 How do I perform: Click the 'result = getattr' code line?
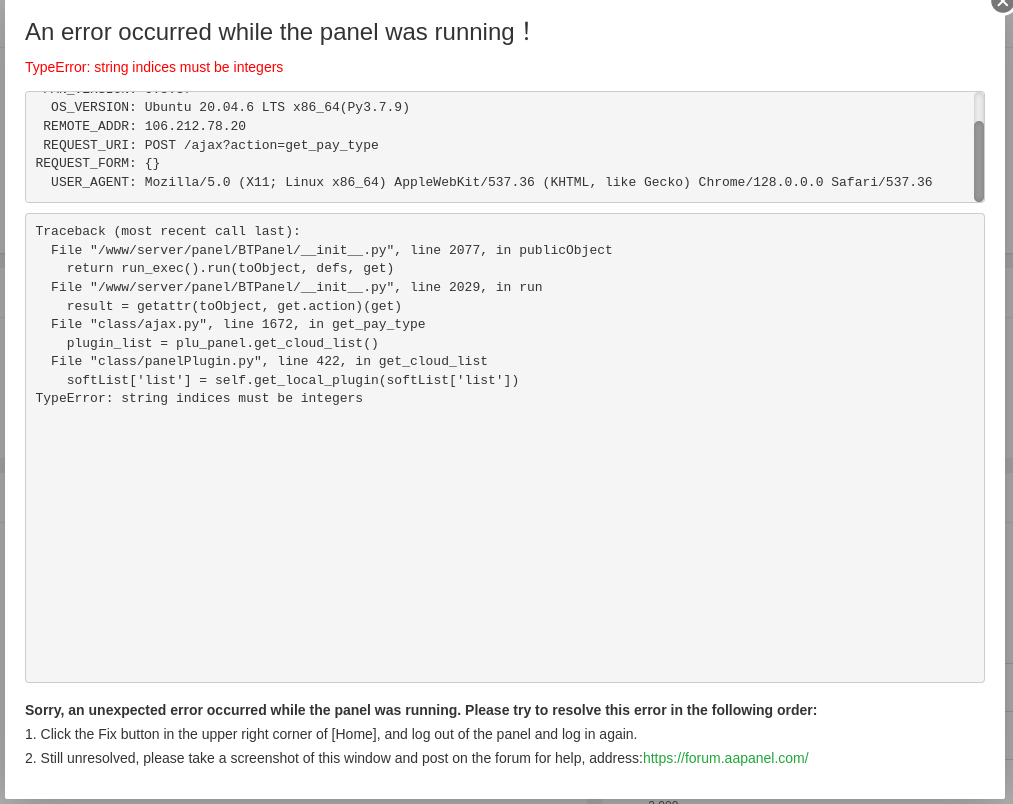pos(234,306)
